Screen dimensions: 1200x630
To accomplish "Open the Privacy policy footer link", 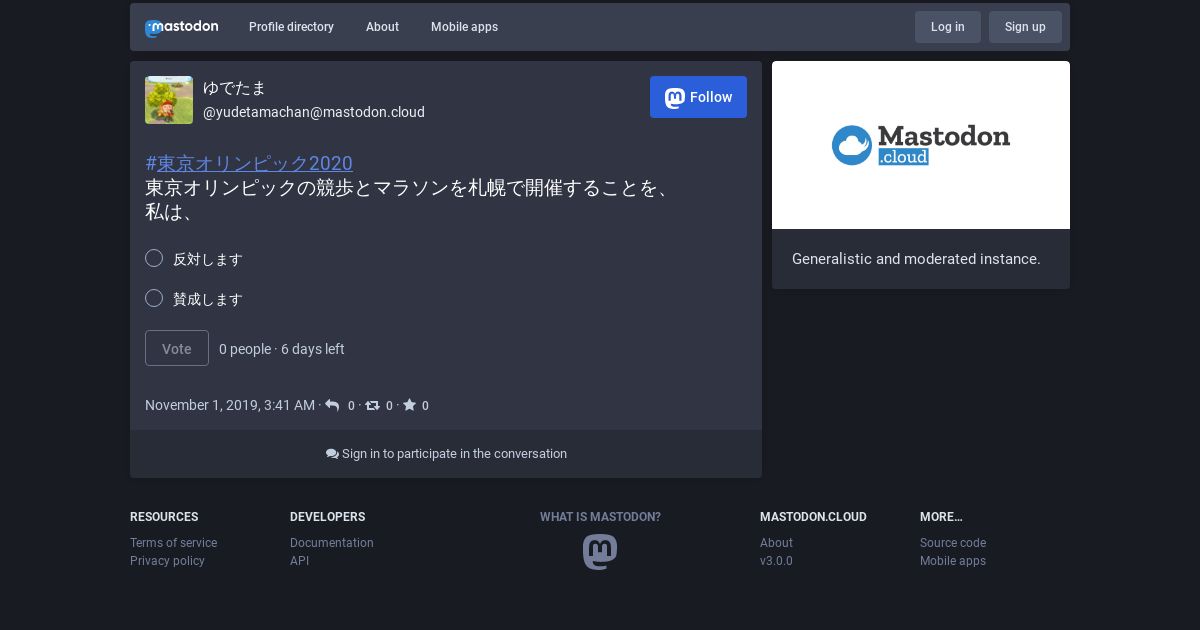I will (x=167, y=561).
